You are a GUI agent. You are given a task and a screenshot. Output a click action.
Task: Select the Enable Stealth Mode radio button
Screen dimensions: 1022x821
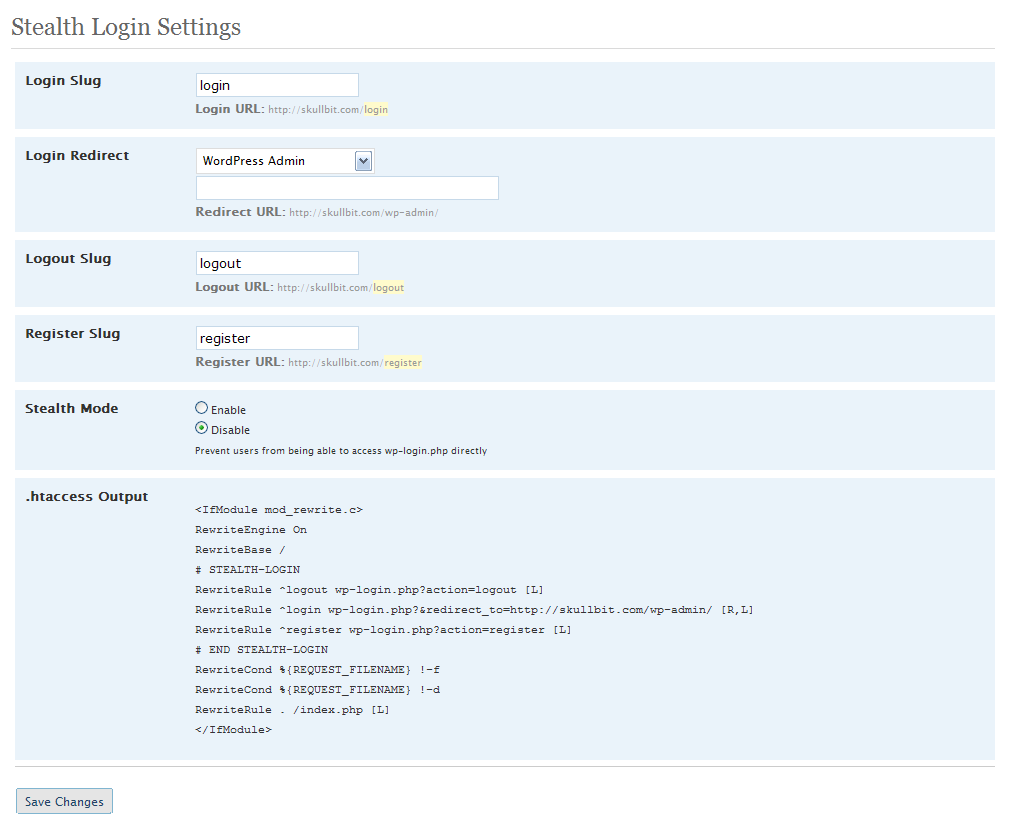201,408
